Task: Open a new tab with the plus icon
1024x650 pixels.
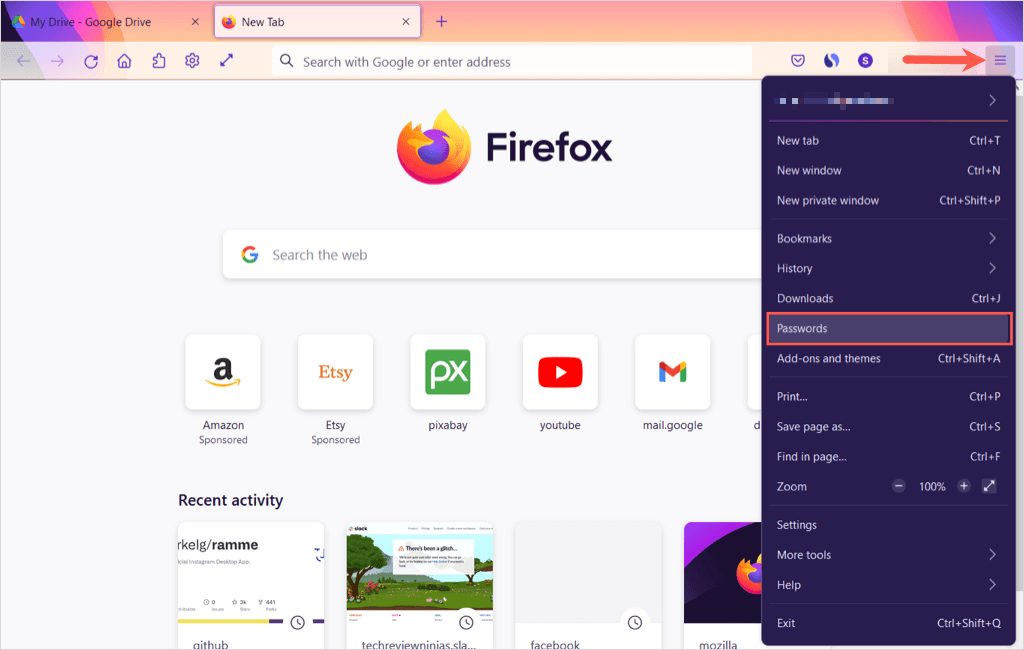Action: tap(441, 20)
